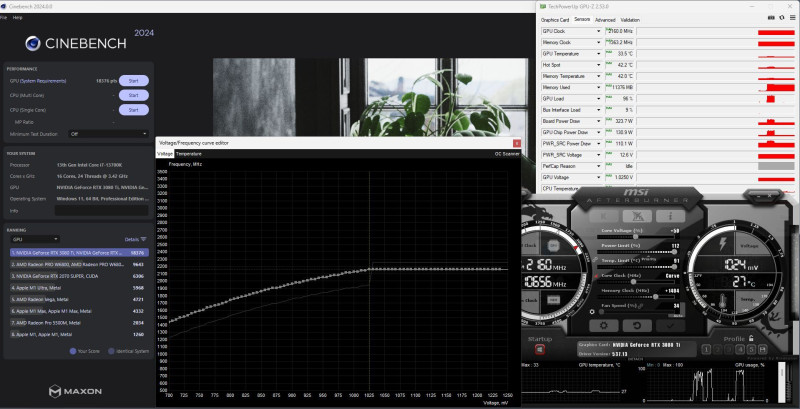This screenshot has width=800, height=409.
Task: Click the MEM icon on the left gauge
Action: (x=553, y=300)
